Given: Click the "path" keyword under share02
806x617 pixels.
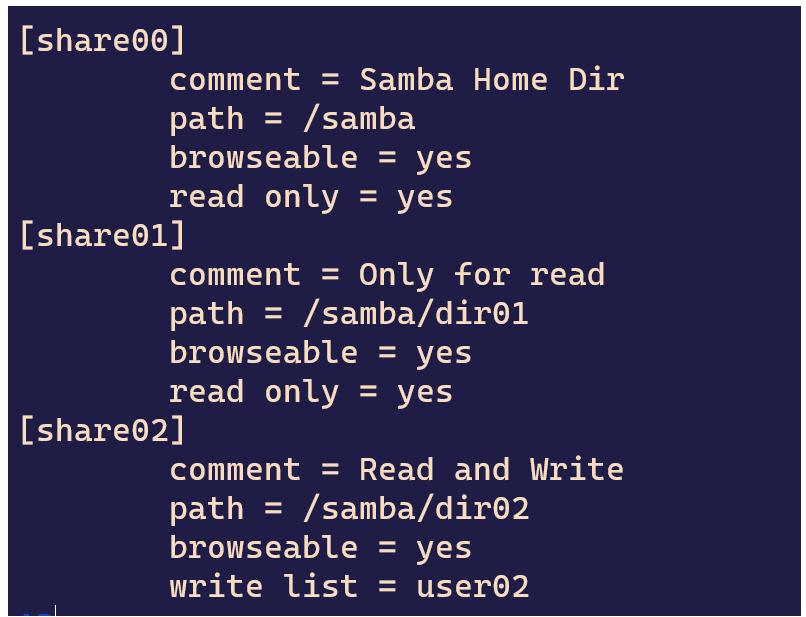Looking at the screenshot, I should (206, 509).
